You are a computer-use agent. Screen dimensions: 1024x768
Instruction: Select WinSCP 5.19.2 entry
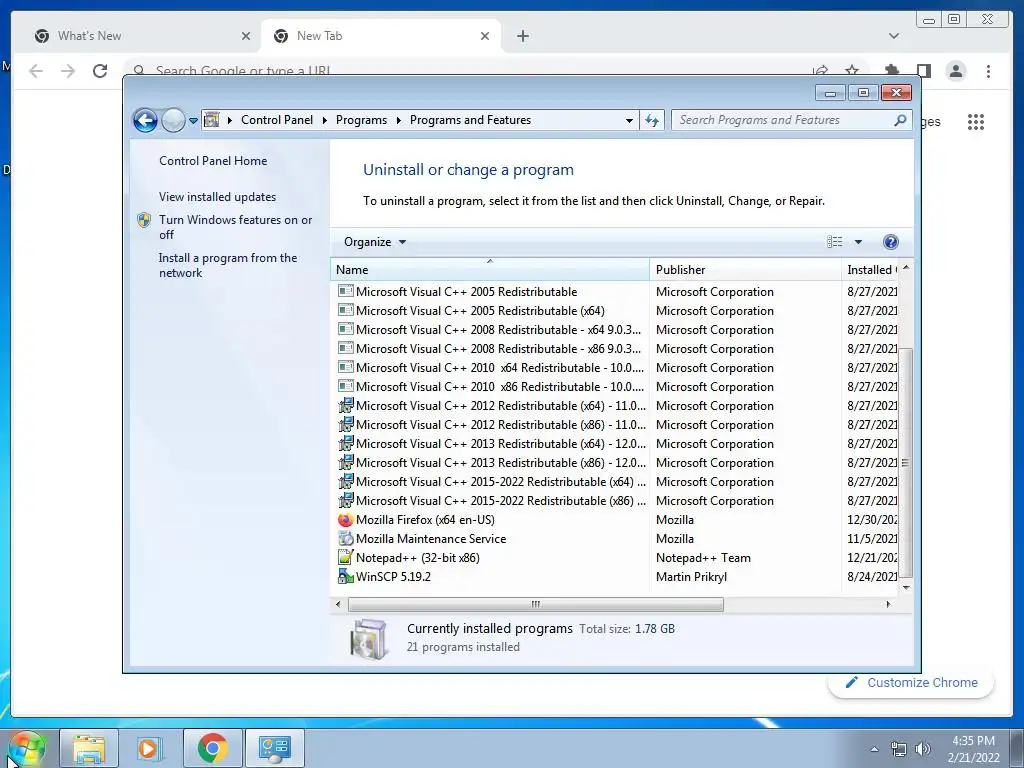[393, 577]
